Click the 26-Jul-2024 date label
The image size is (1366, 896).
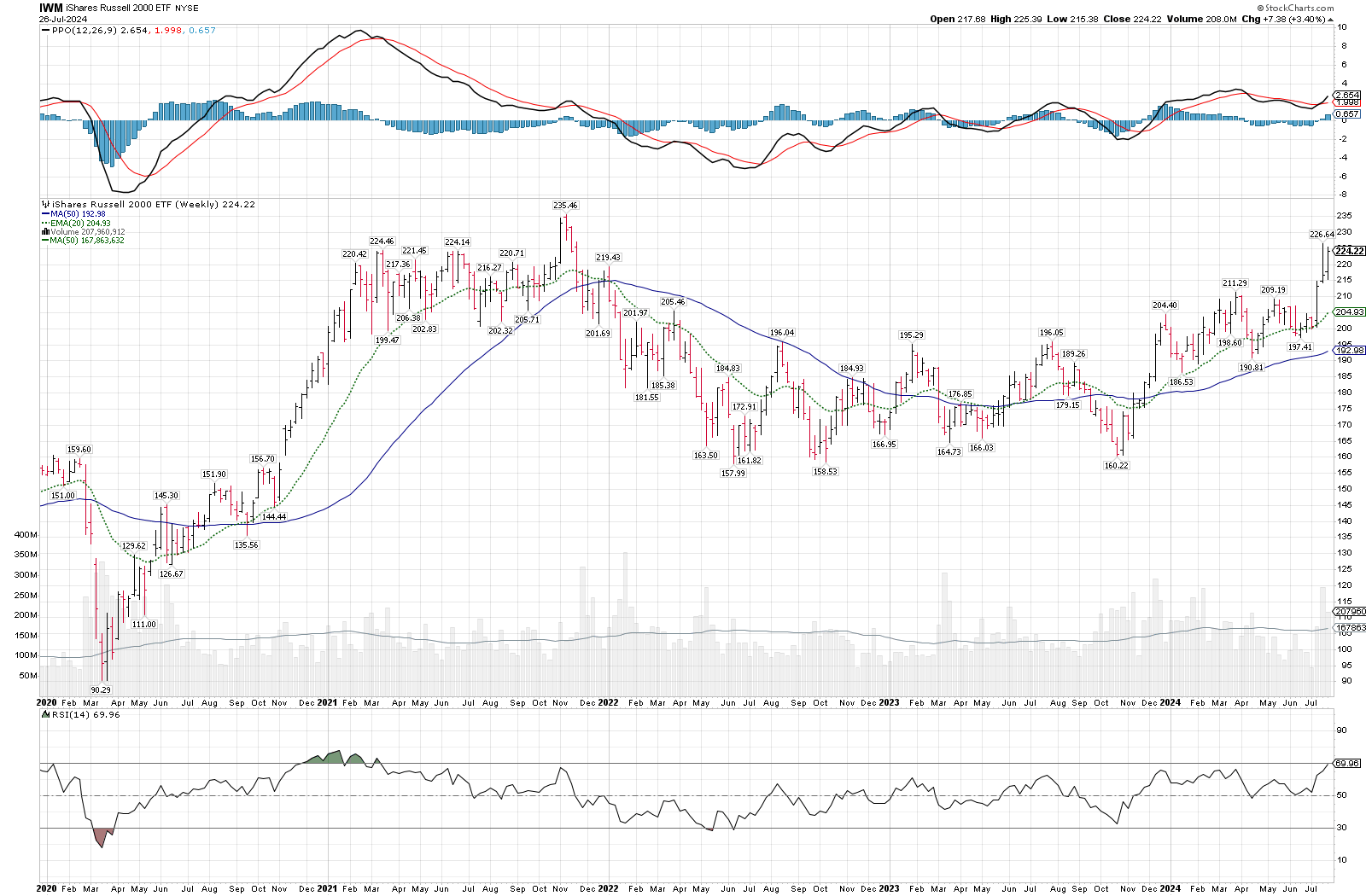tap(63, 19)
